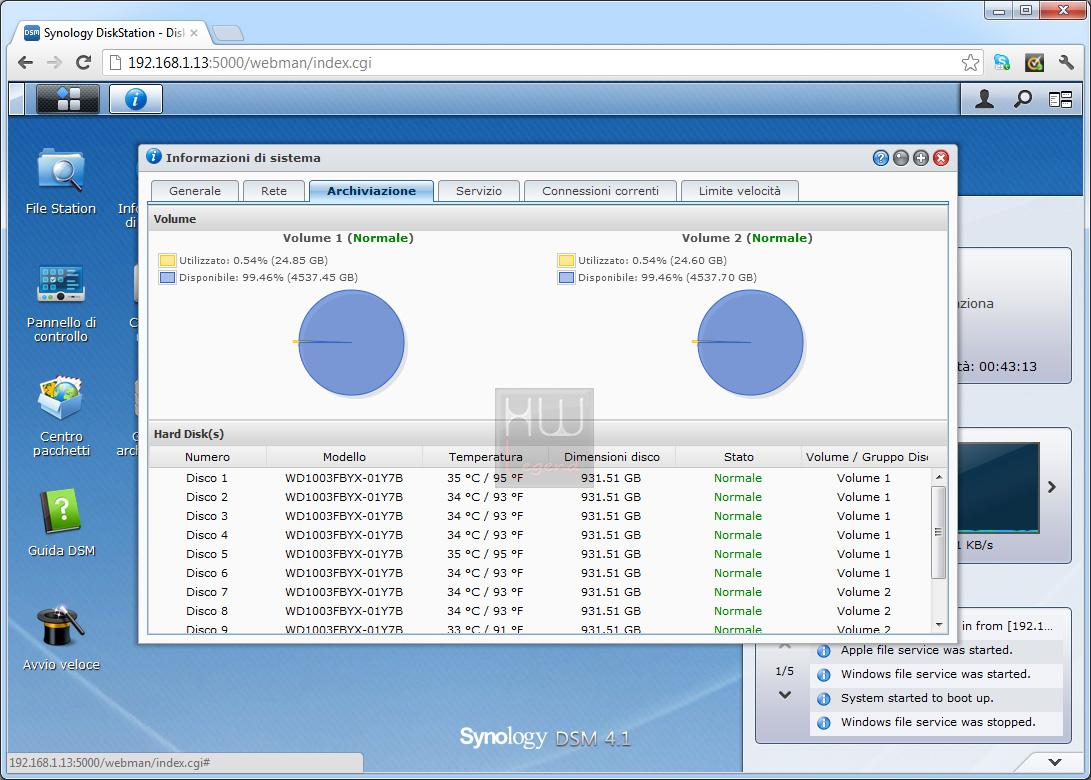Click the scroll-down arrow of the disk list
The height and width of the screenshot is (780, 1091).
pyautogui.click(x=939, y=625)
